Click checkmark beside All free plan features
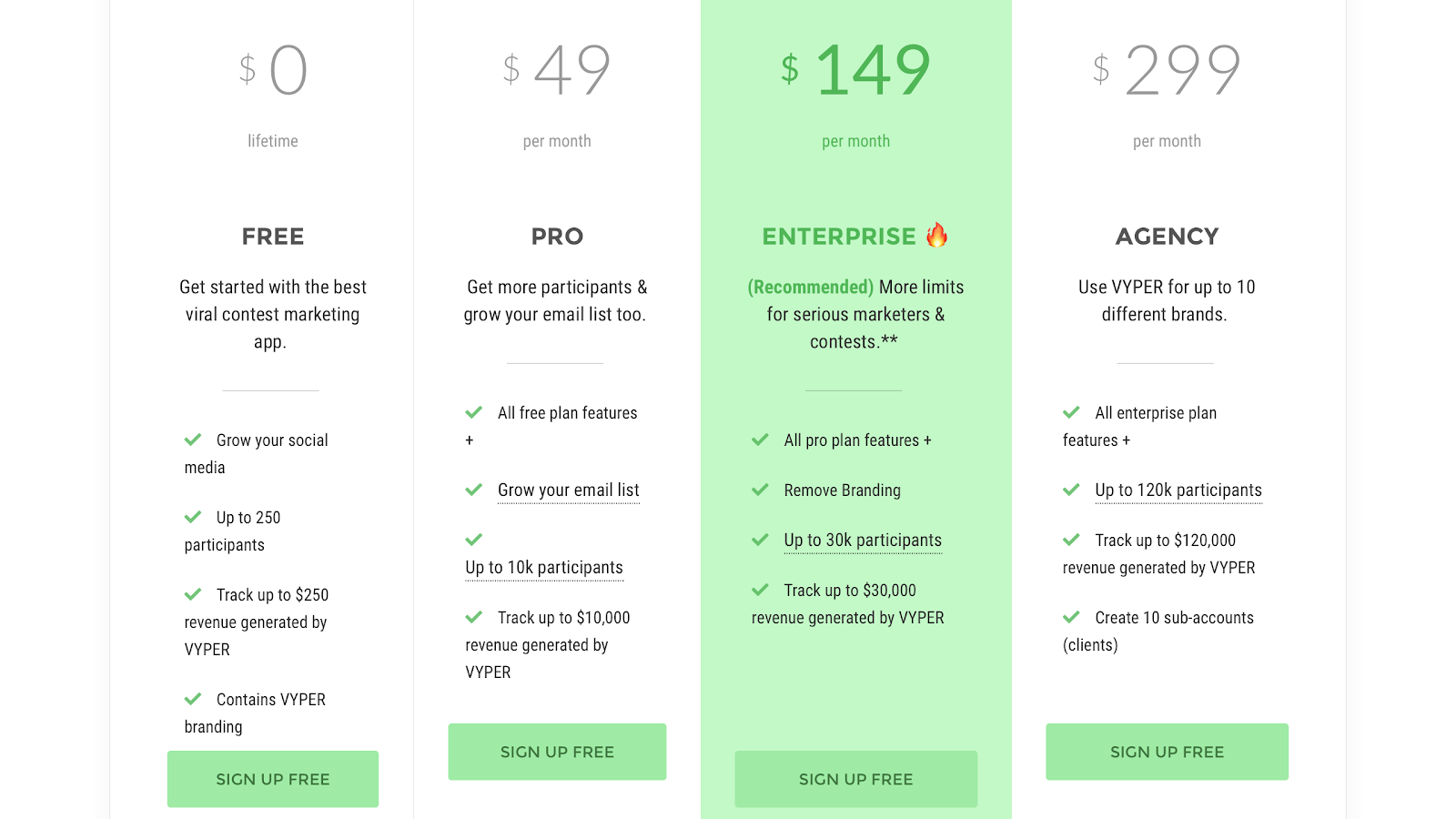The image size is (1456, 819). click(x=474, y=412)
